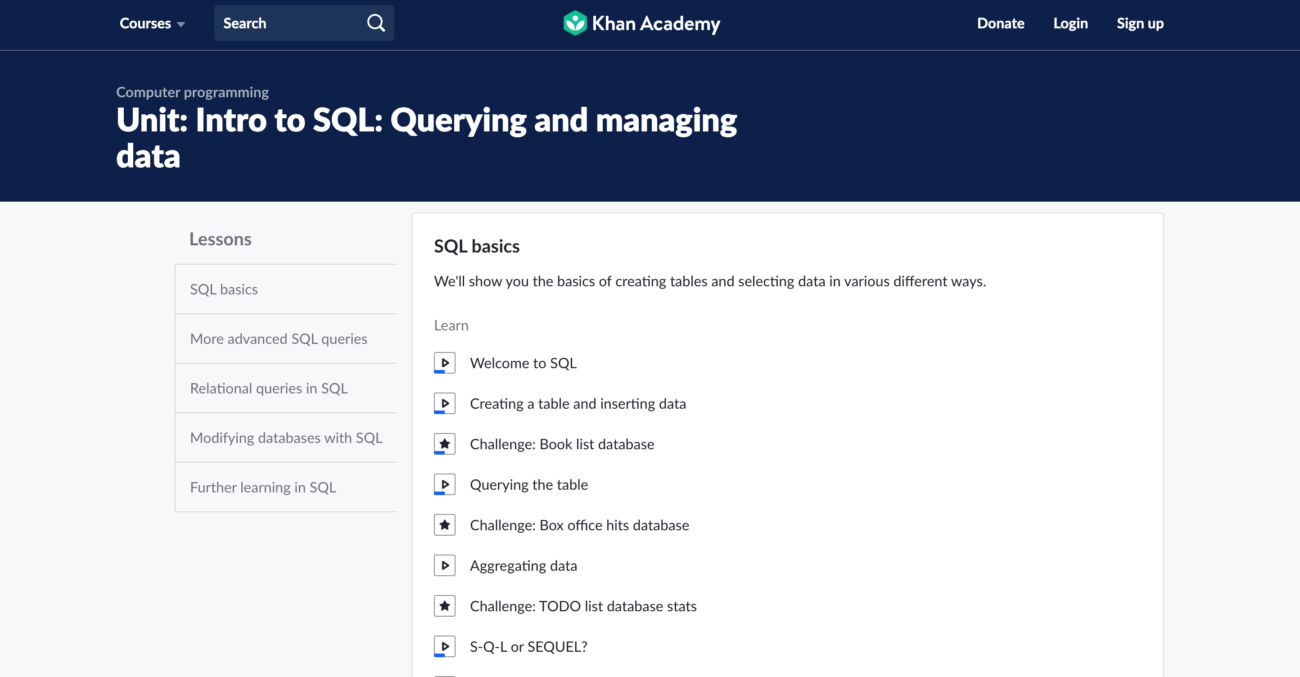1300x677 pixels.
Task: Select the More advanced SQL queries lesson
Action: tap(278, 338)
